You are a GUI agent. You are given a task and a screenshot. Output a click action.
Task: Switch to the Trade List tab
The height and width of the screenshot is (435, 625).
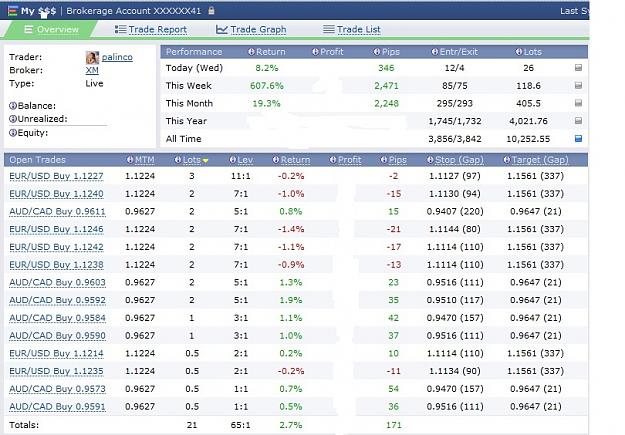(352, 30)
